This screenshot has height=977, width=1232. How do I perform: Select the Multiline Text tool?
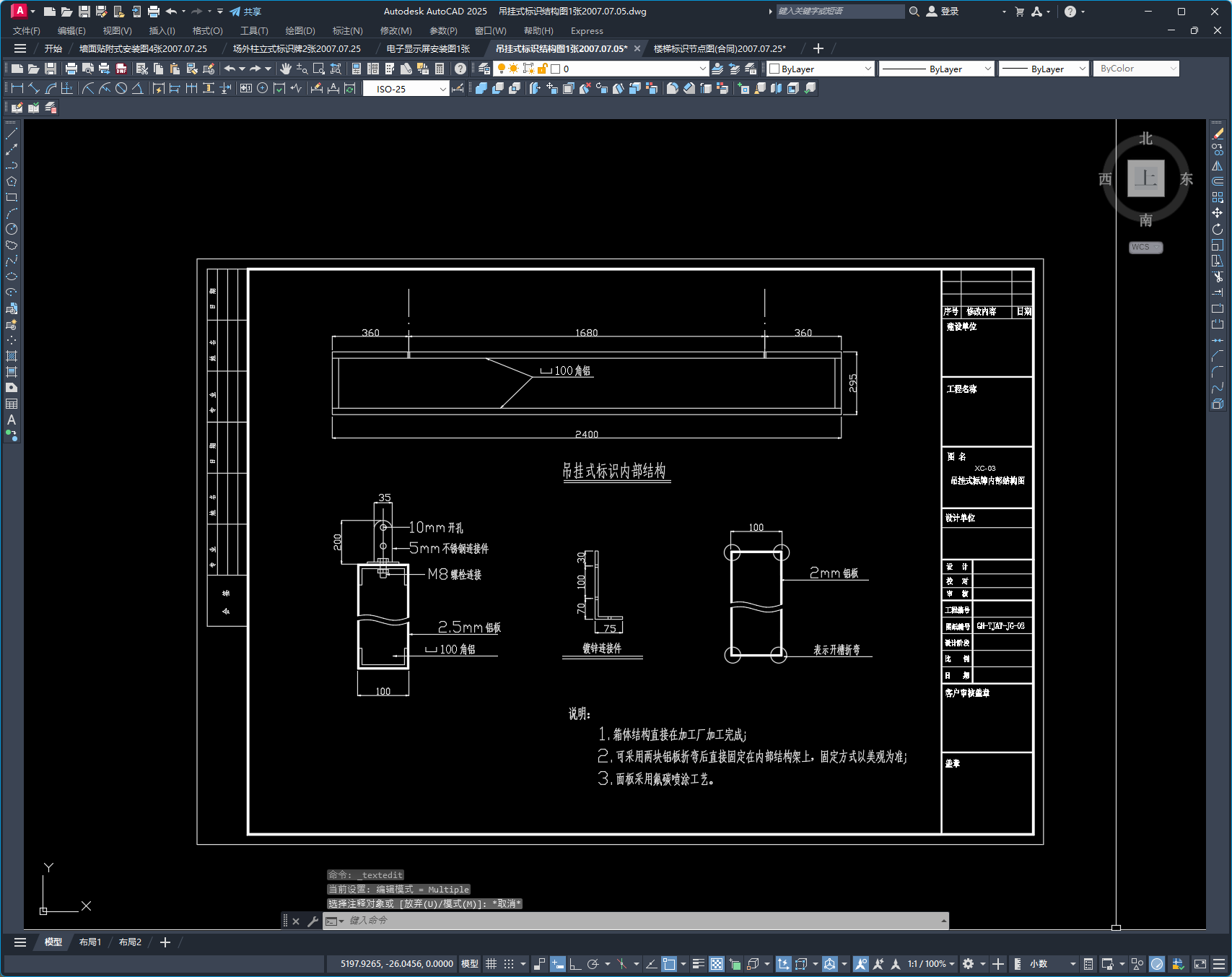[12, 420]
